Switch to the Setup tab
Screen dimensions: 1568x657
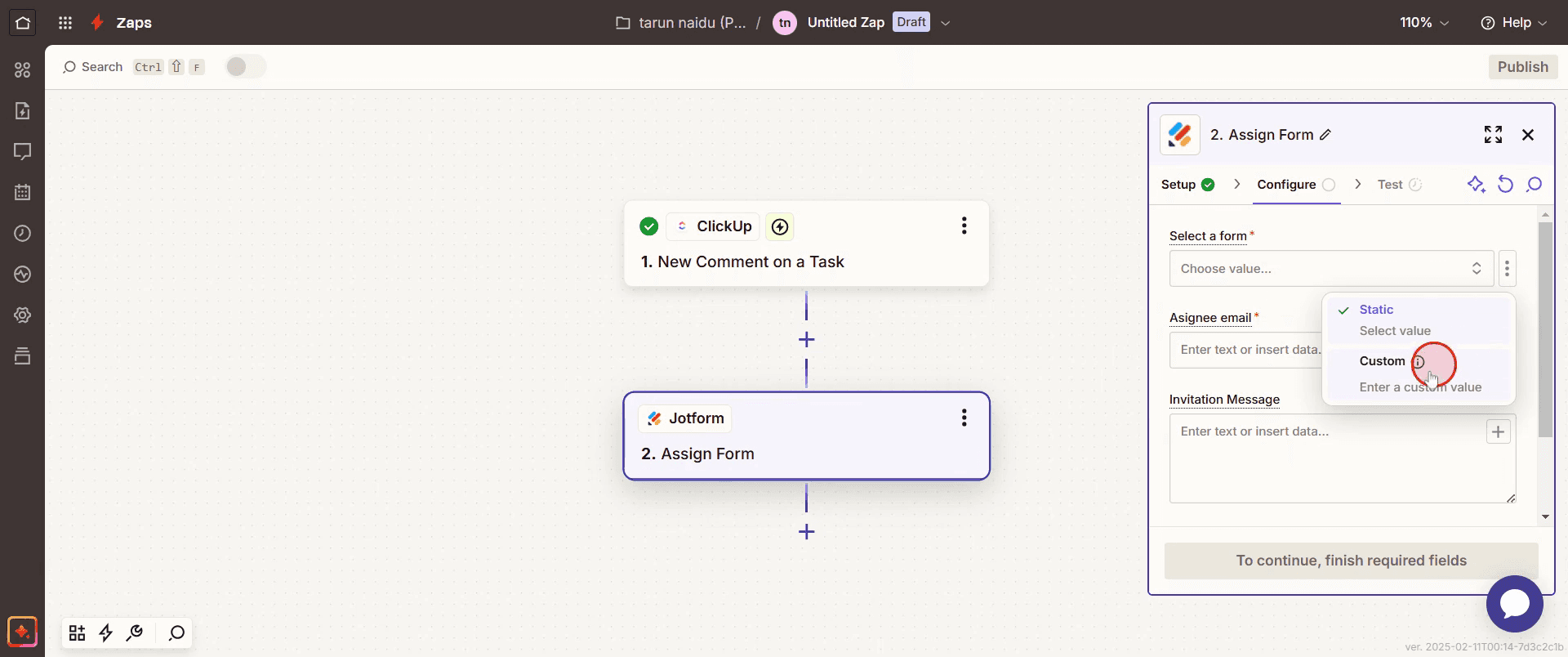(1187, 185)
